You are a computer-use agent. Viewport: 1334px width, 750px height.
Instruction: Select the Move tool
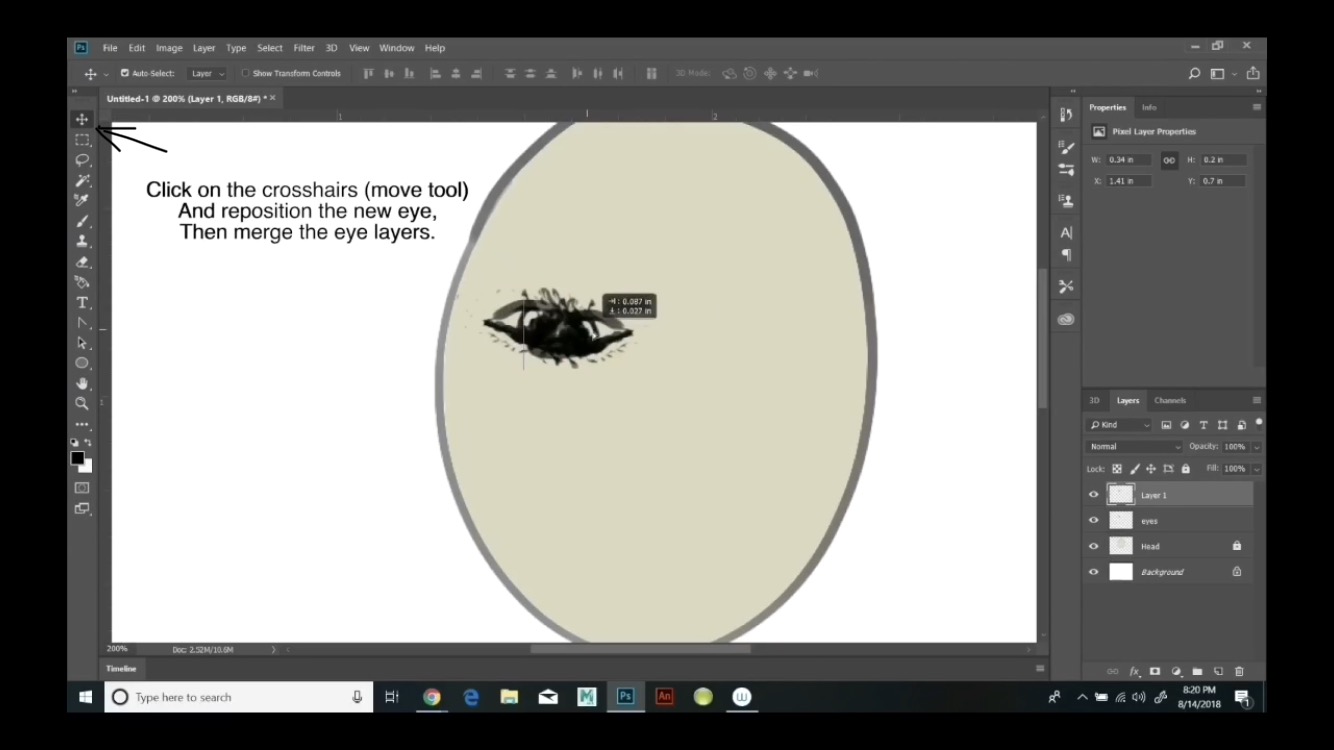82,118
